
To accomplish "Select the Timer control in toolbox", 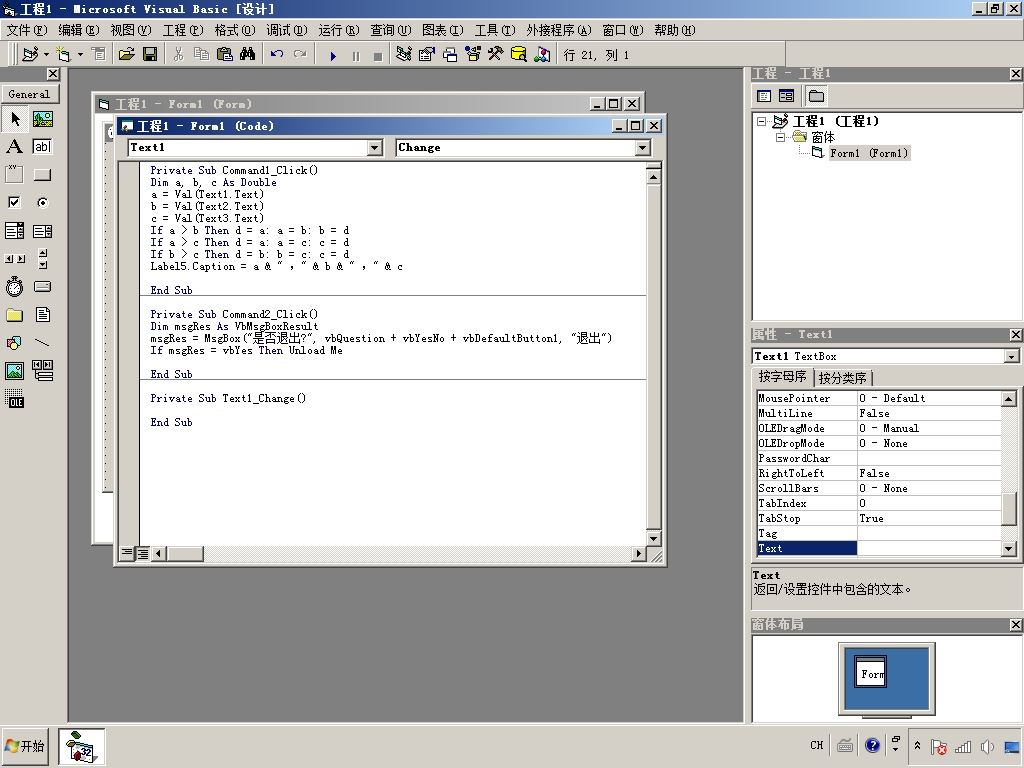I will [14, 287].
